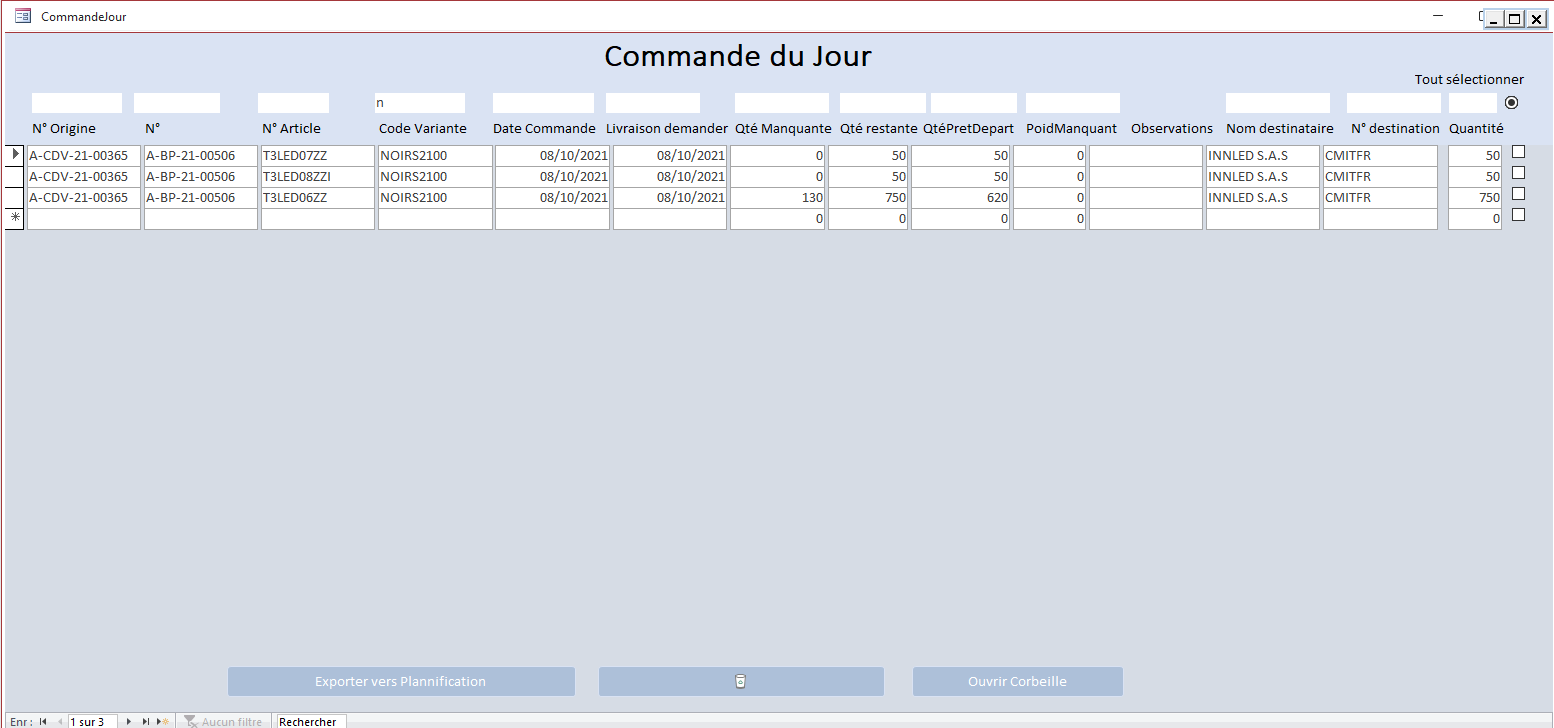Click the filter box above PoidManquant
Screen dimensions: 1554x728
[x=1073, y=103]
